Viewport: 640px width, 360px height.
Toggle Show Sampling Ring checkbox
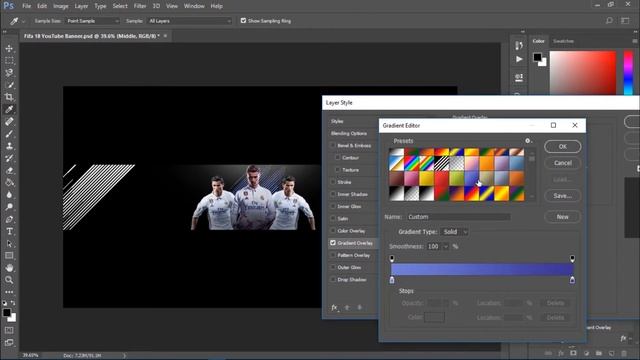click(243, 21)
